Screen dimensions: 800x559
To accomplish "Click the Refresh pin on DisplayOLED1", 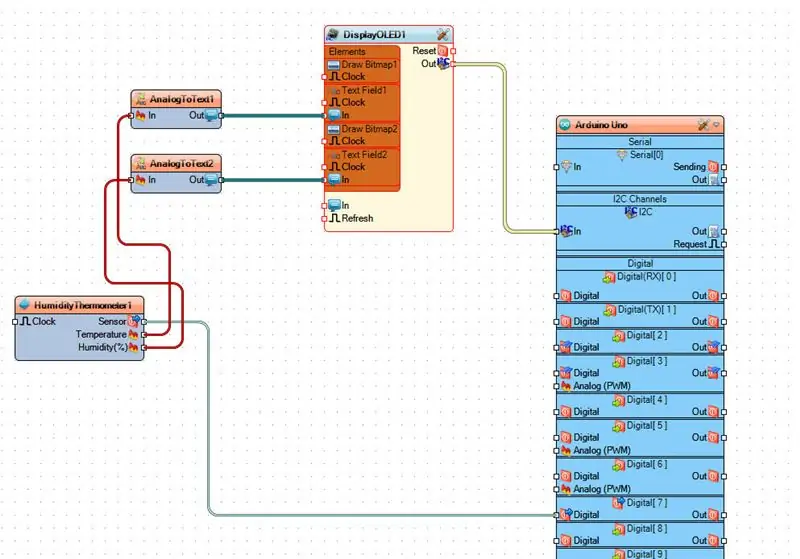I will (x=324, y=219).
